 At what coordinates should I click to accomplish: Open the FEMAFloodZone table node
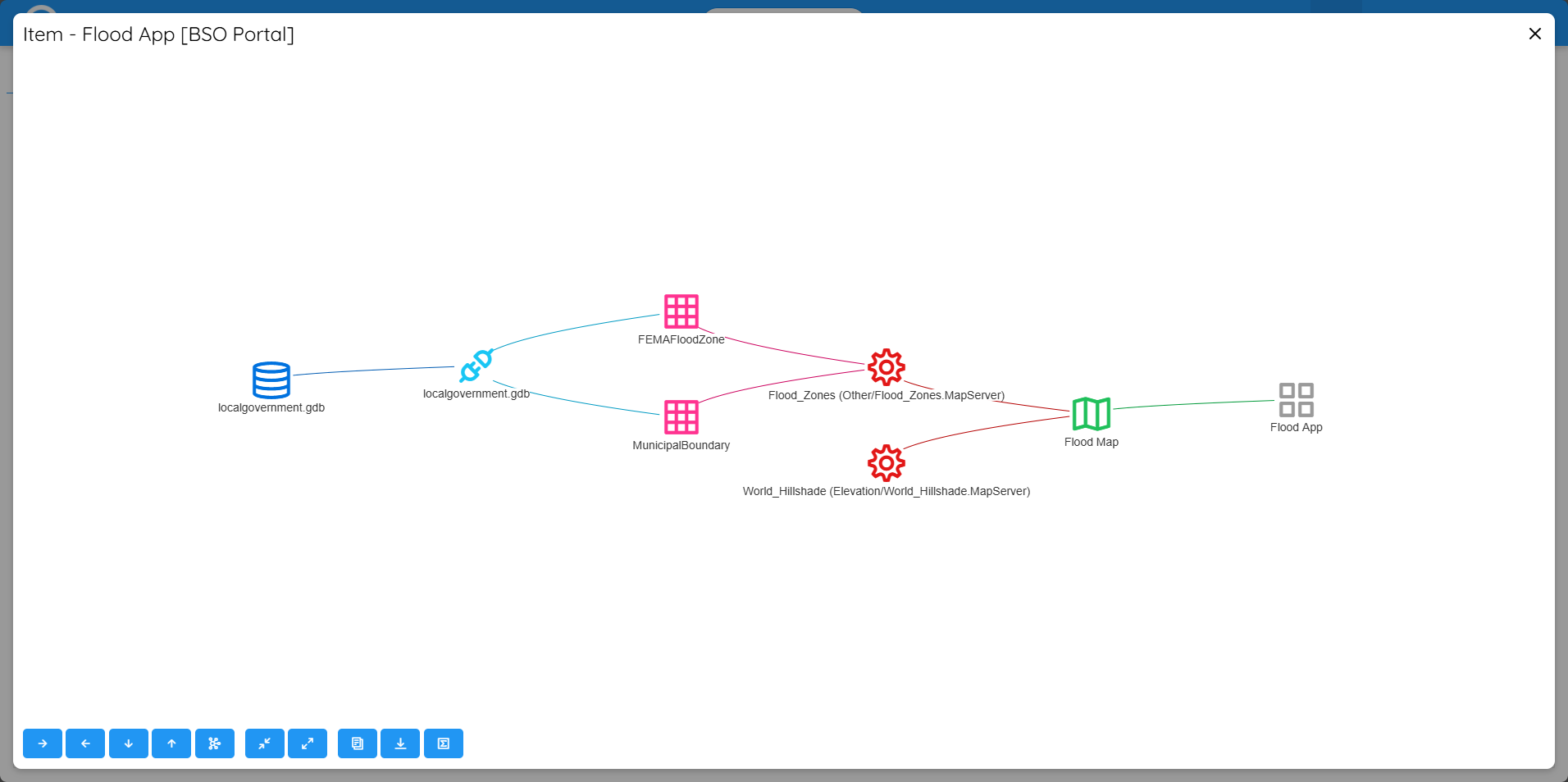coord(681,311)
